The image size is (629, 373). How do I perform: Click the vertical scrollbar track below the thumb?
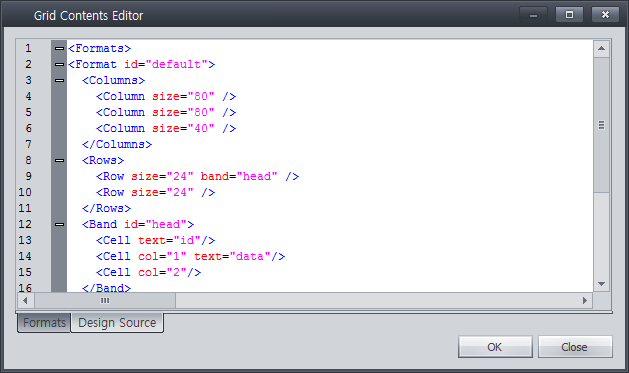coord(601,234)
